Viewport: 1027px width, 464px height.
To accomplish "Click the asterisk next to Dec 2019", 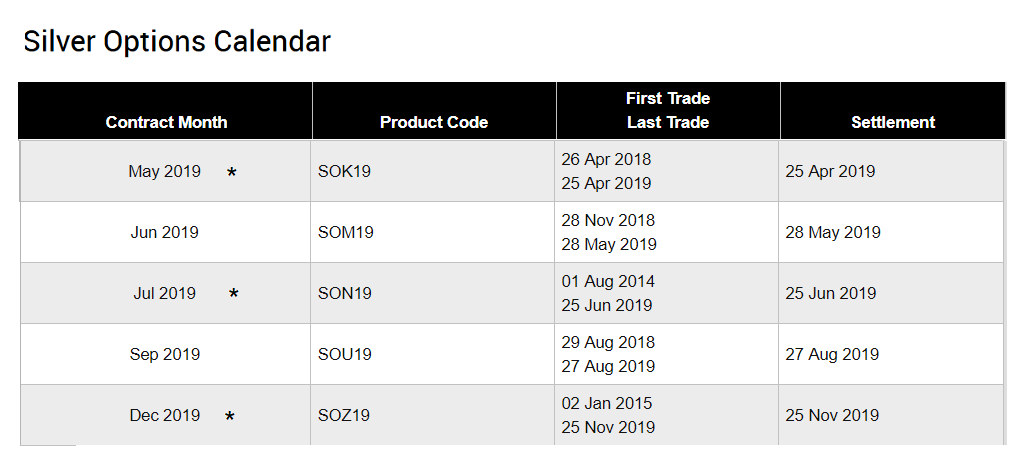I will coord(229,416).
